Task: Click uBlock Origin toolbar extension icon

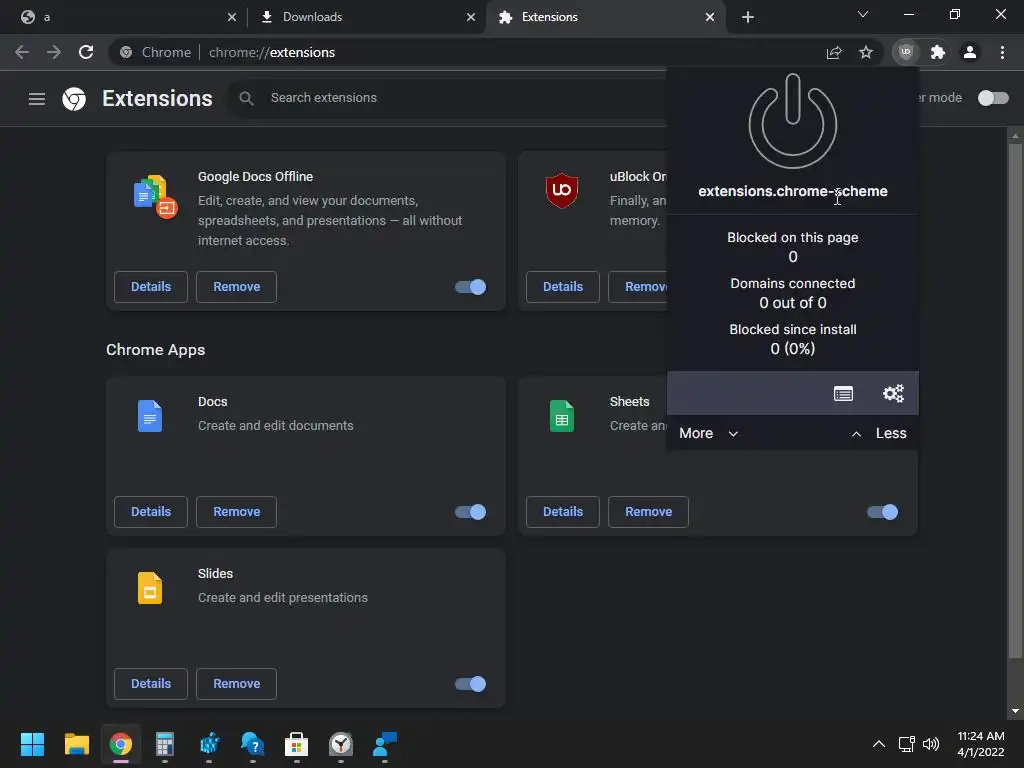Action: [x=905, y=52]
